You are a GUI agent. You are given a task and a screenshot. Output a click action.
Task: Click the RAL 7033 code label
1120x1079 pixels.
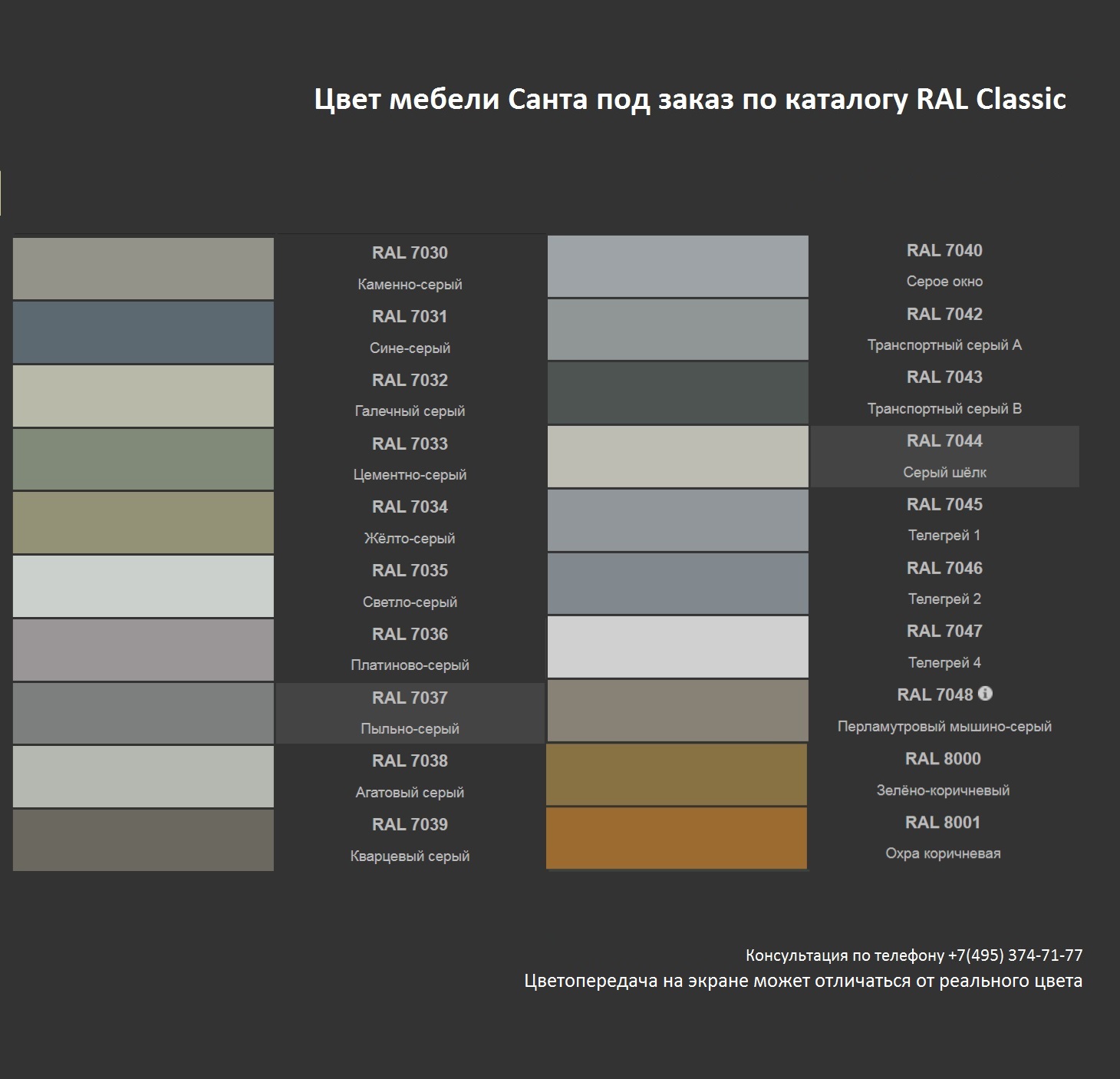point(410,444)
